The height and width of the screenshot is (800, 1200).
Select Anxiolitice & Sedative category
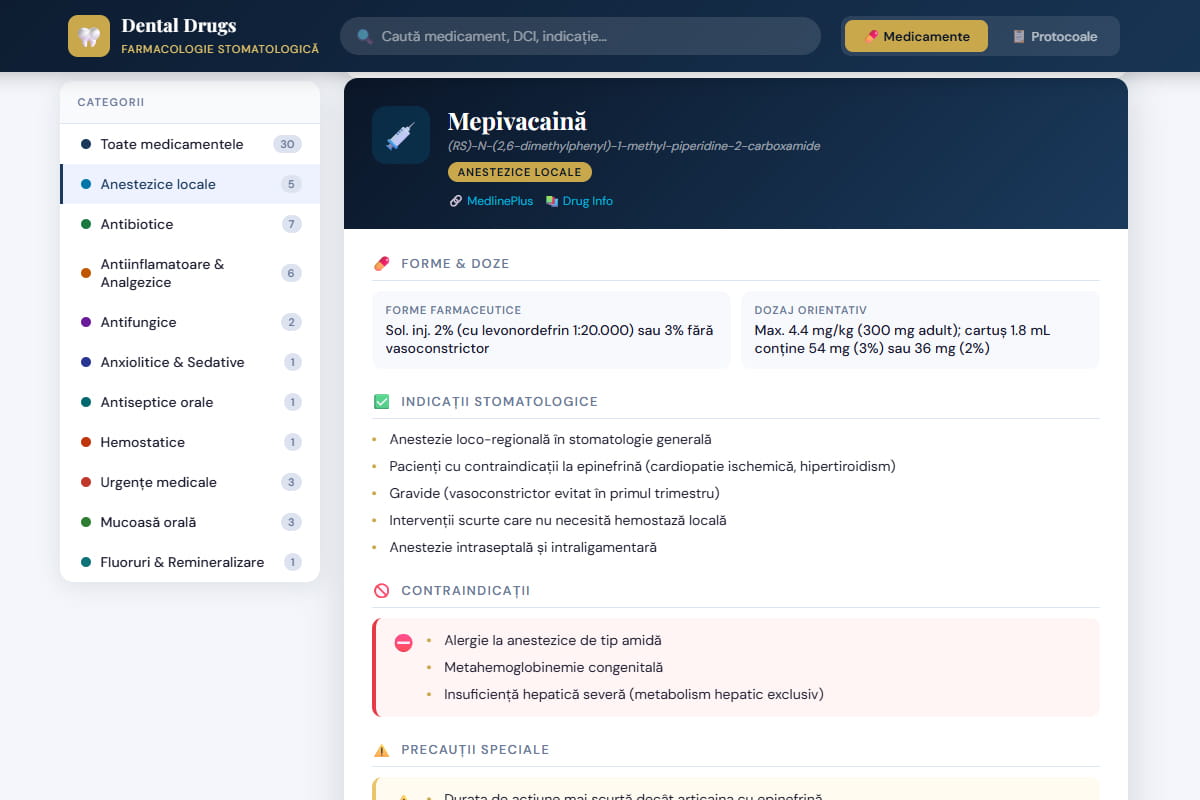coord(190,362)
